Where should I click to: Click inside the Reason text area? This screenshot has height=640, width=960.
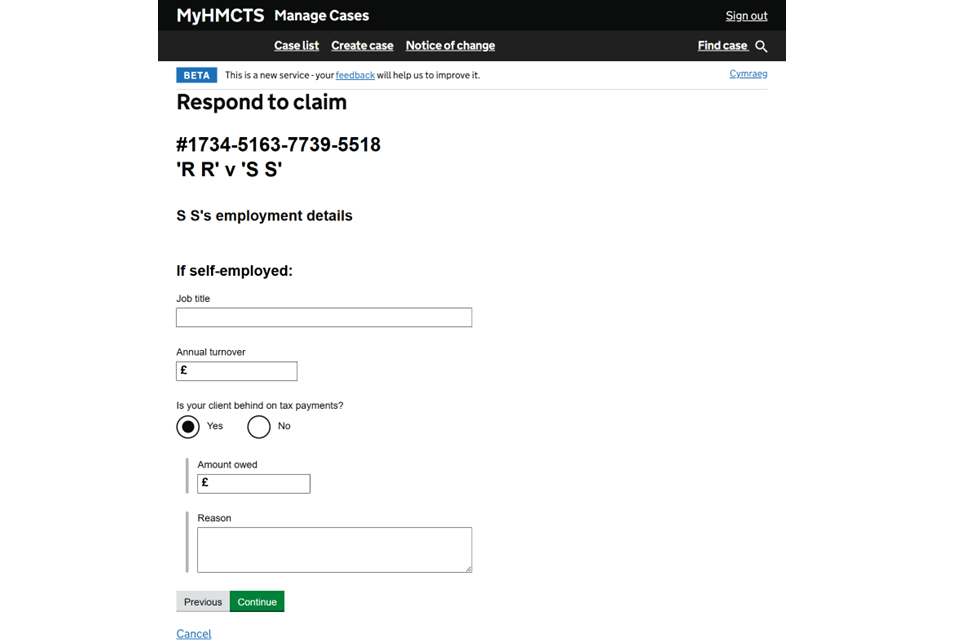[334, 550]
